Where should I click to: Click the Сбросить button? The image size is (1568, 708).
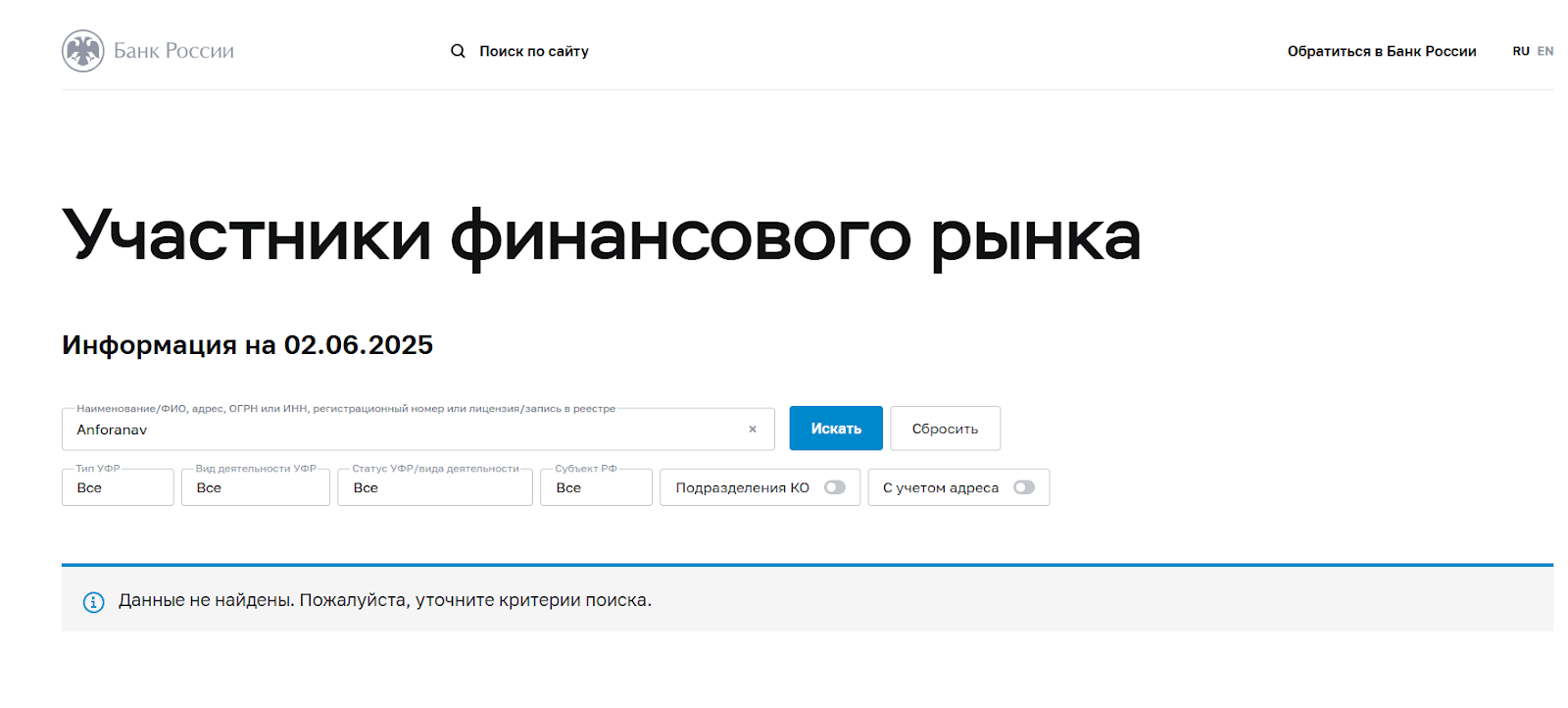tap(946, 429)
